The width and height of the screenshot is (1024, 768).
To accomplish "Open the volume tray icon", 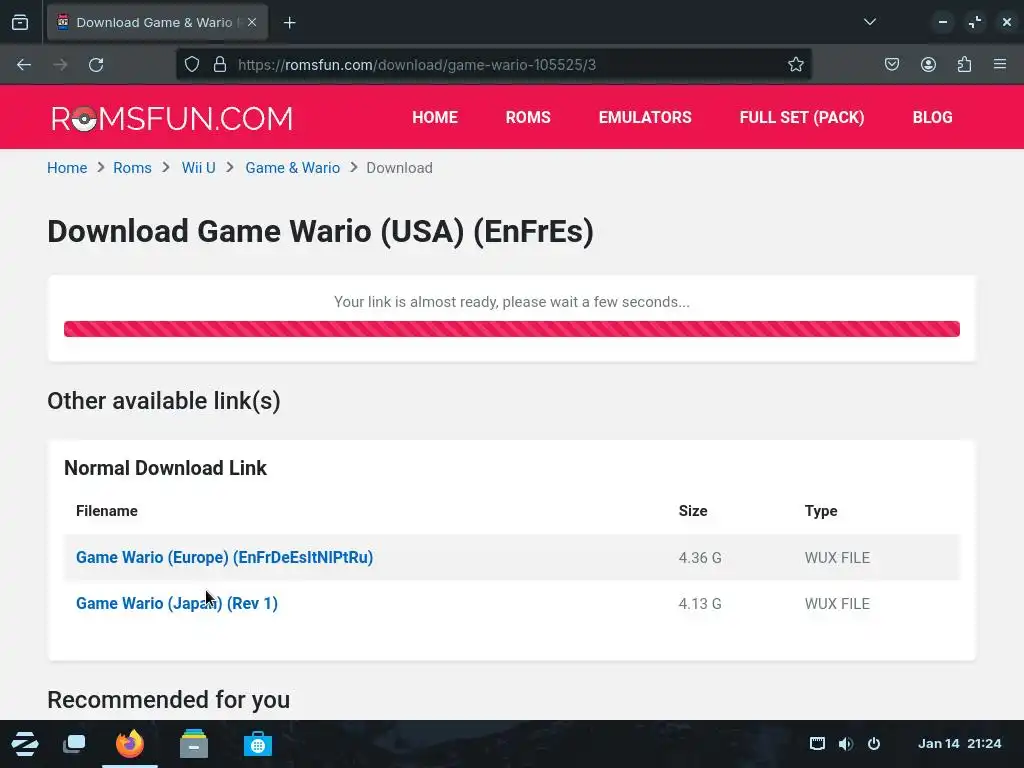I will (846, 744).
